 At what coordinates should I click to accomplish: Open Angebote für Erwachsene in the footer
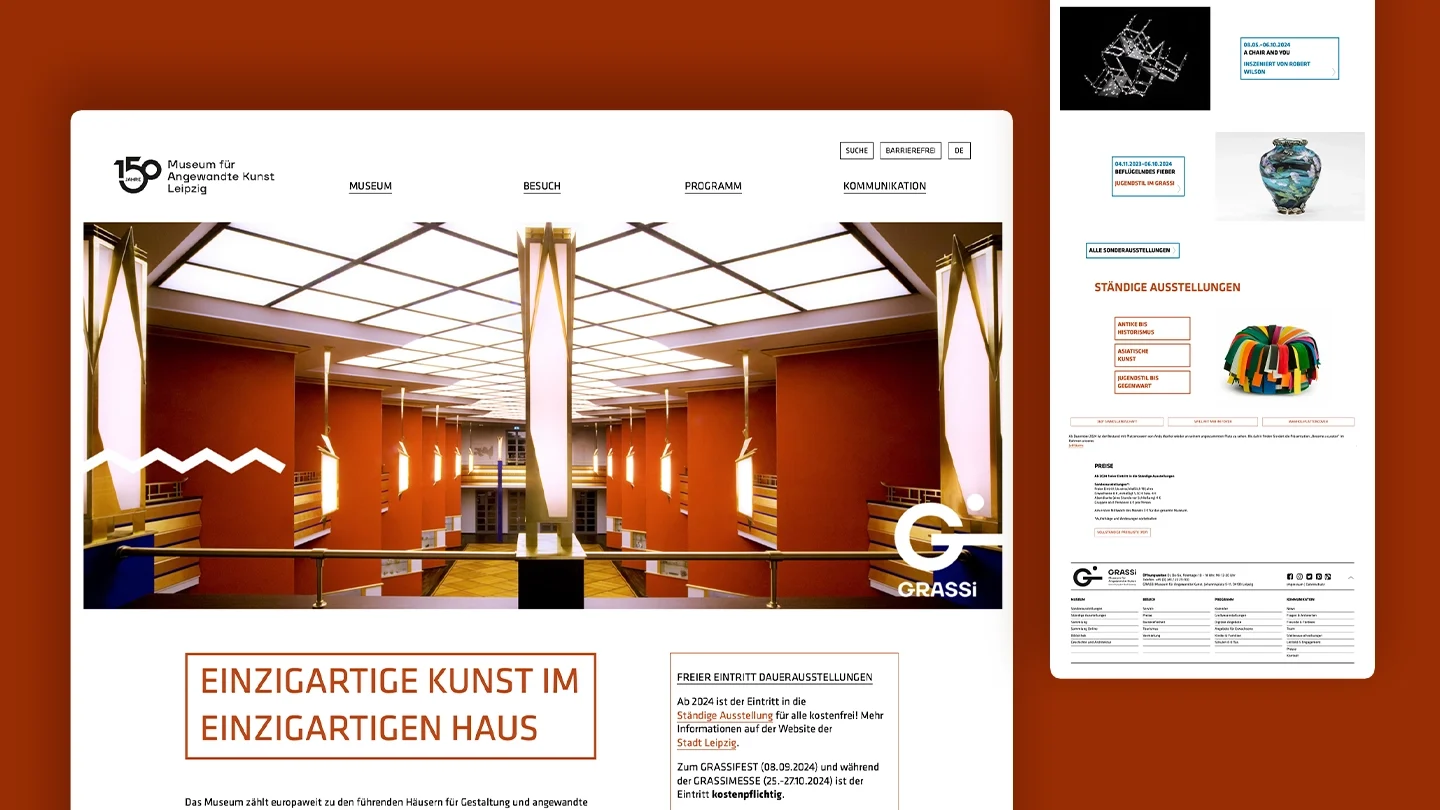[1234, 629]
